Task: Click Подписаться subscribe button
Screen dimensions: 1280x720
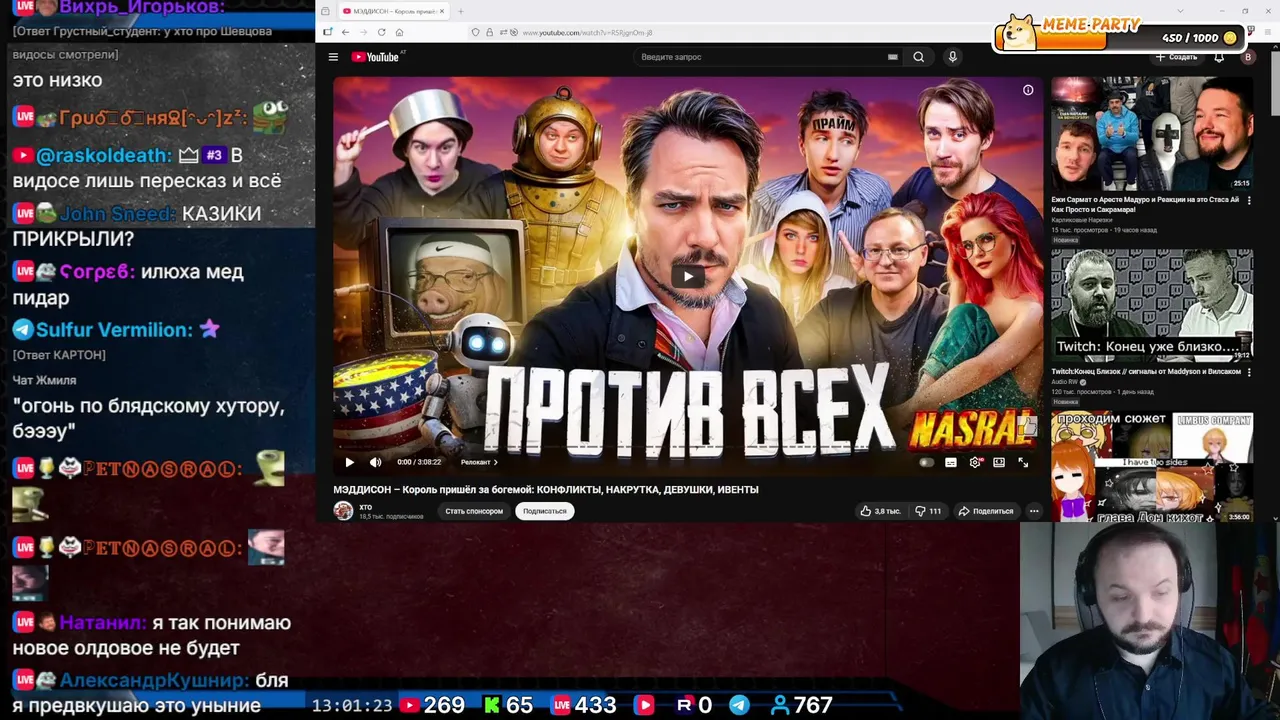Action: tap(544, 511)
